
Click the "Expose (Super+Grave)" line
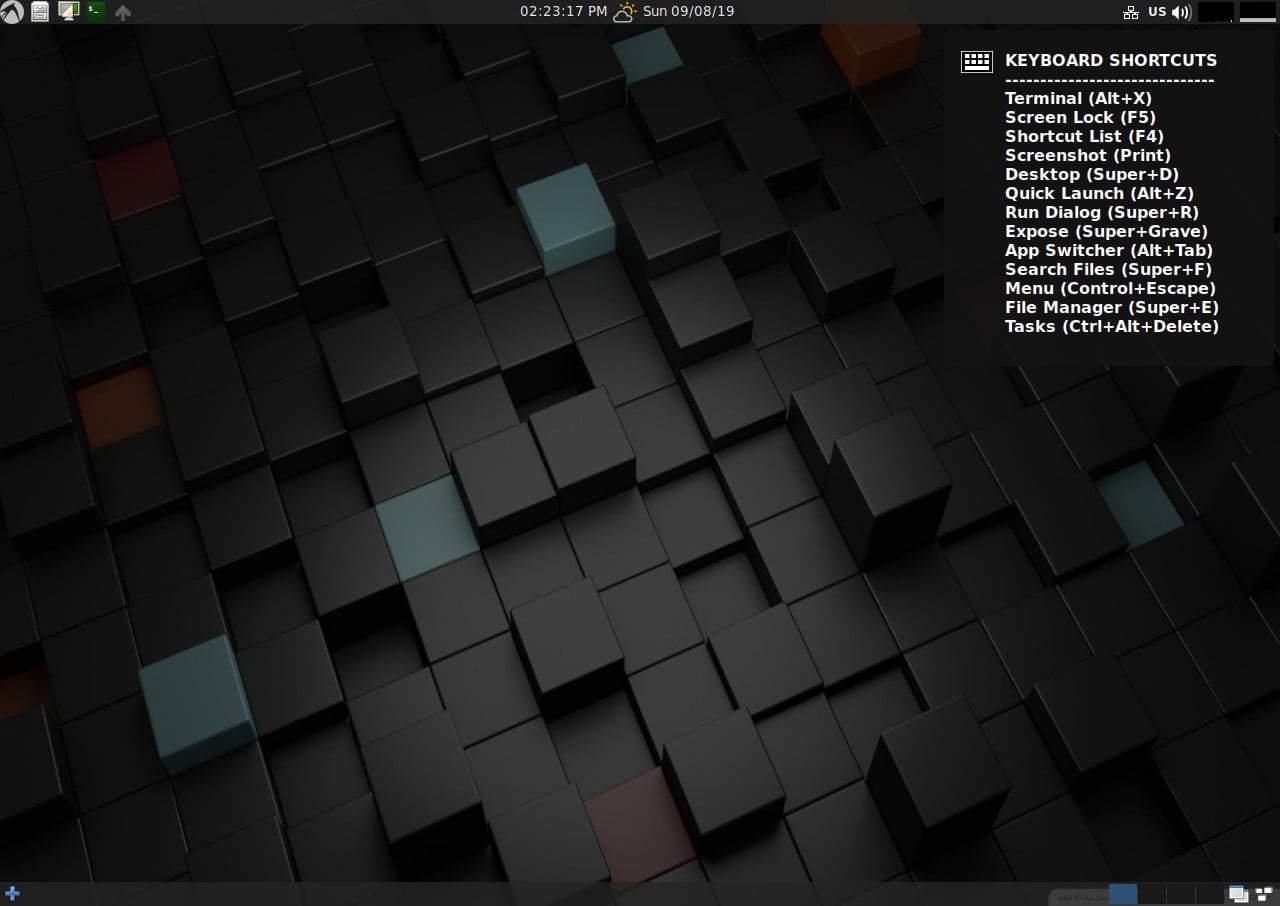pos(1106,231)
